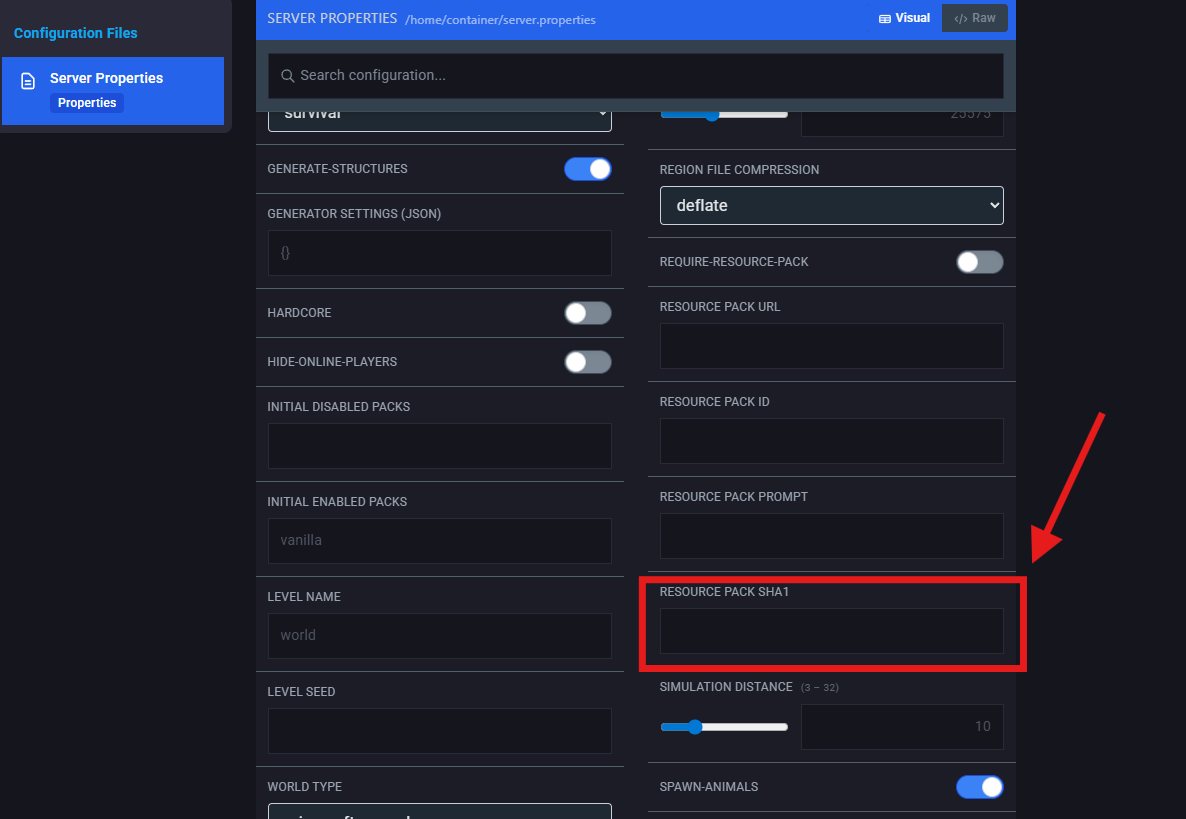Disable the Spawn-Animals switch
This screenshot has height=819, width=1186.
(980, 786)
